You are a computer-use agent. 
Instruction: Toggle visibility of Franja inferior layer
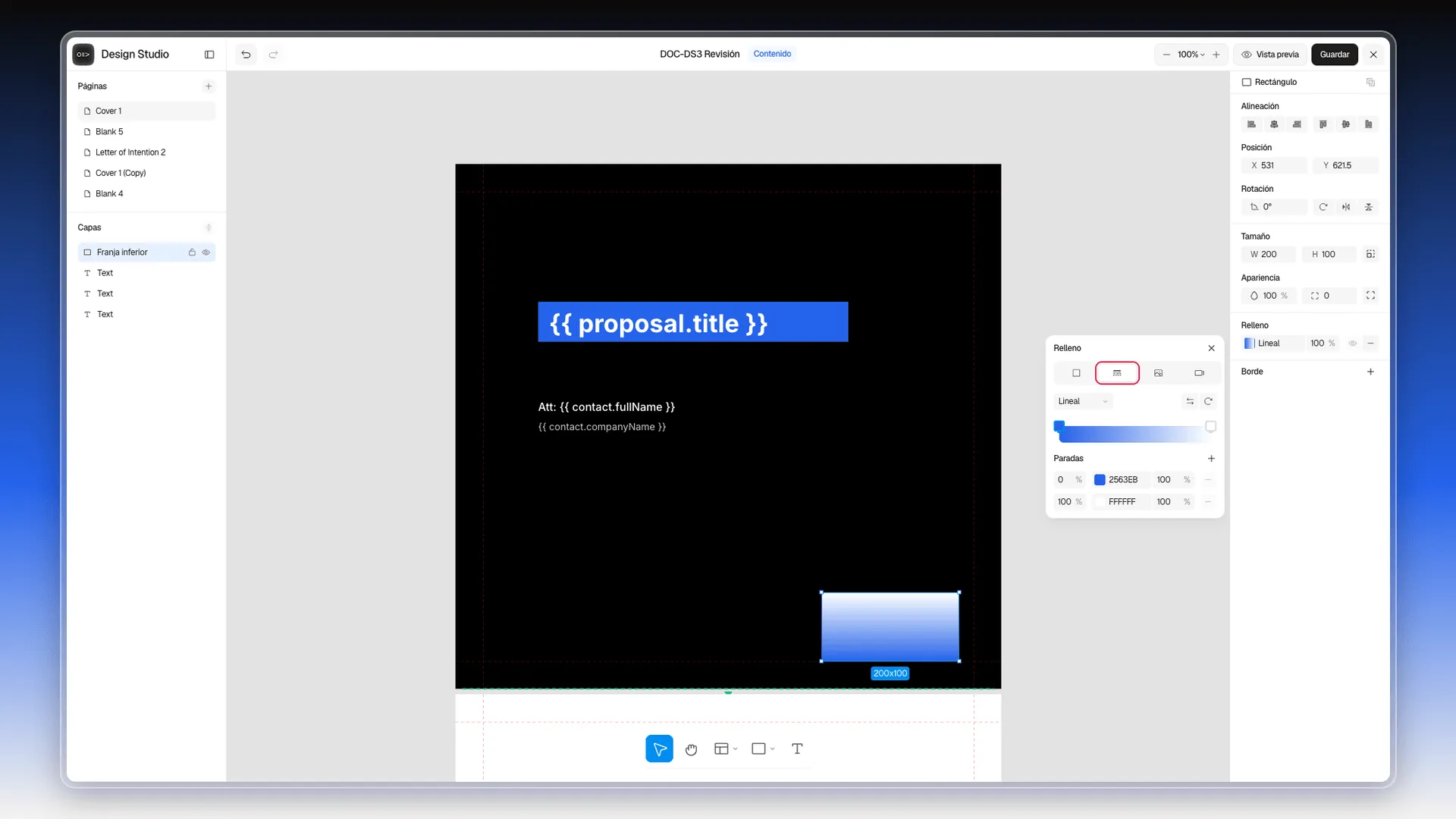[x=206, y=253]
